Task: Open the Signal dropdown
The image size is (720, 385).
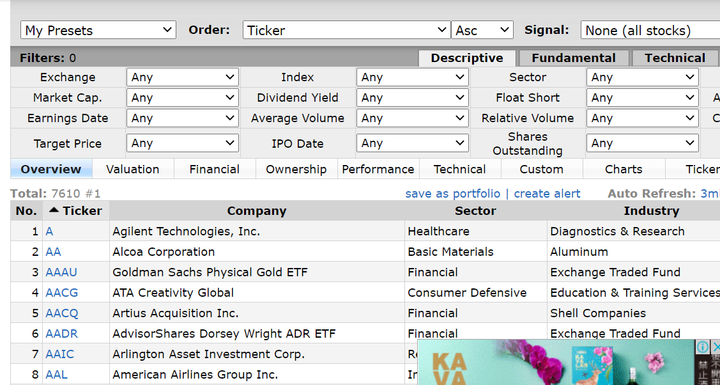Action: tap(650, 30)
